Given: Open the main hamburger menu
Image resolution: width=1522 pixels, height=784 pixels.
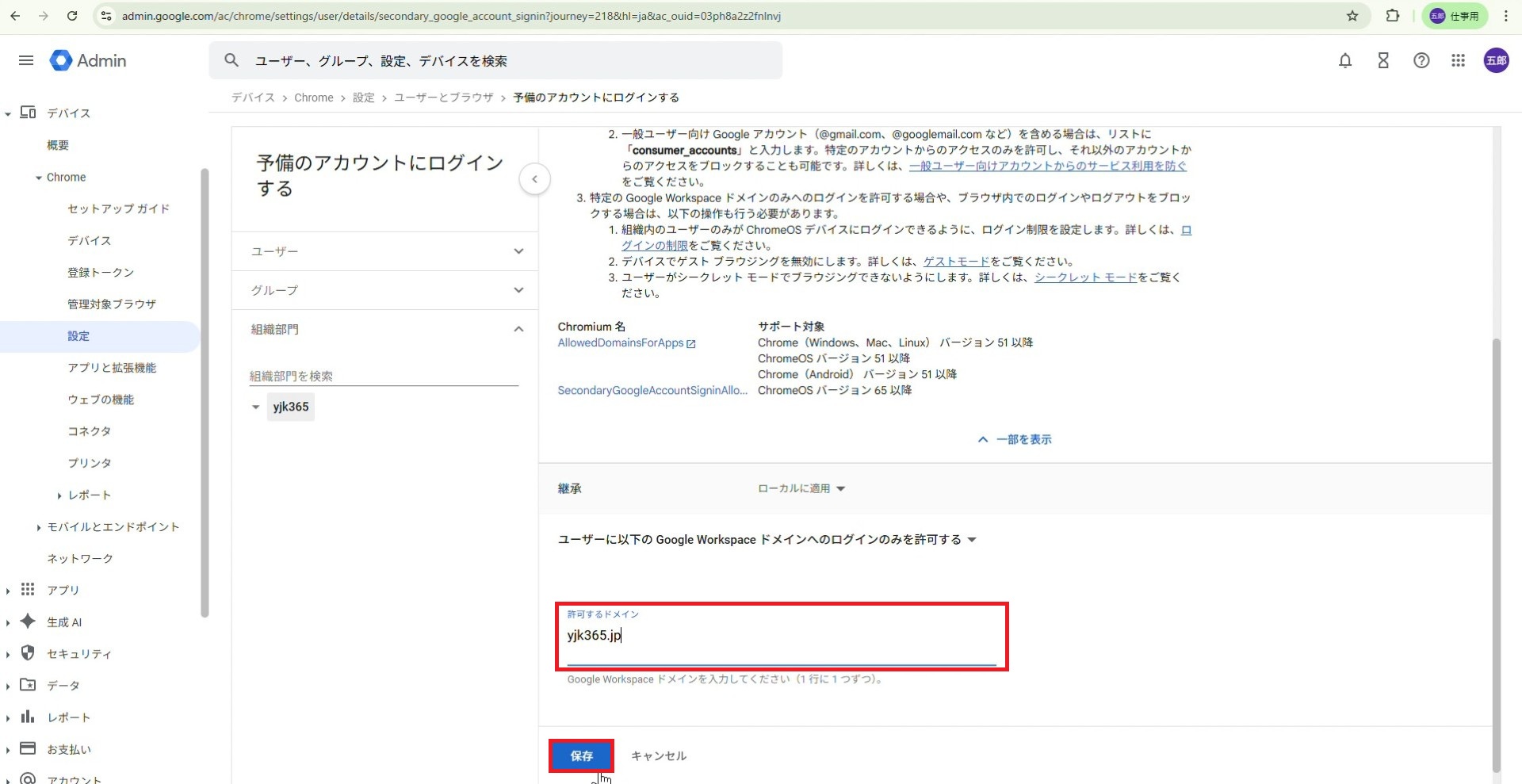Looking at the screenshot, I should (26, 60).
